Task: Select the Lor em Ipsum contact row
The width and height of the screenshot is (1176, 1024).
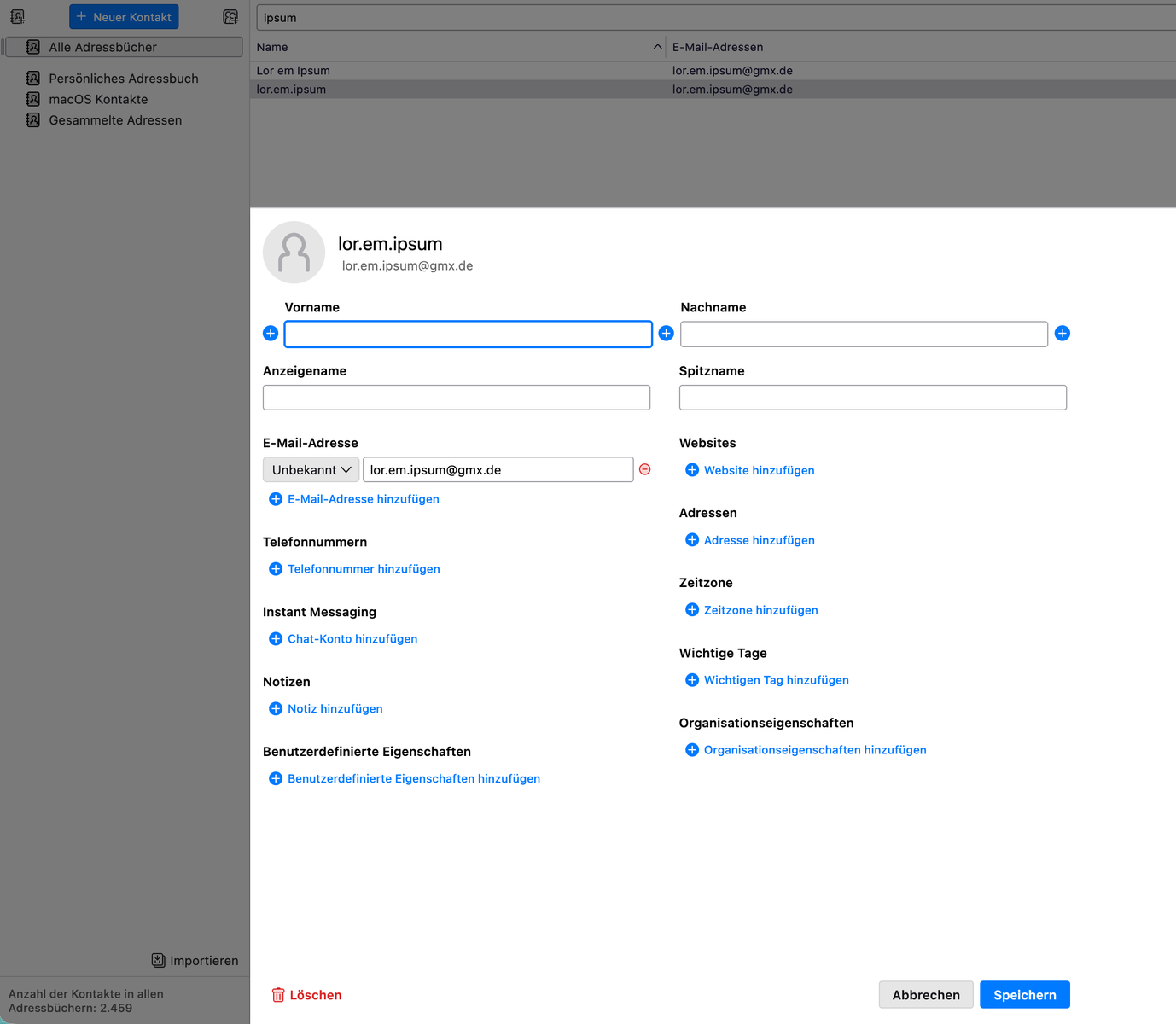Action: (713, 71)
